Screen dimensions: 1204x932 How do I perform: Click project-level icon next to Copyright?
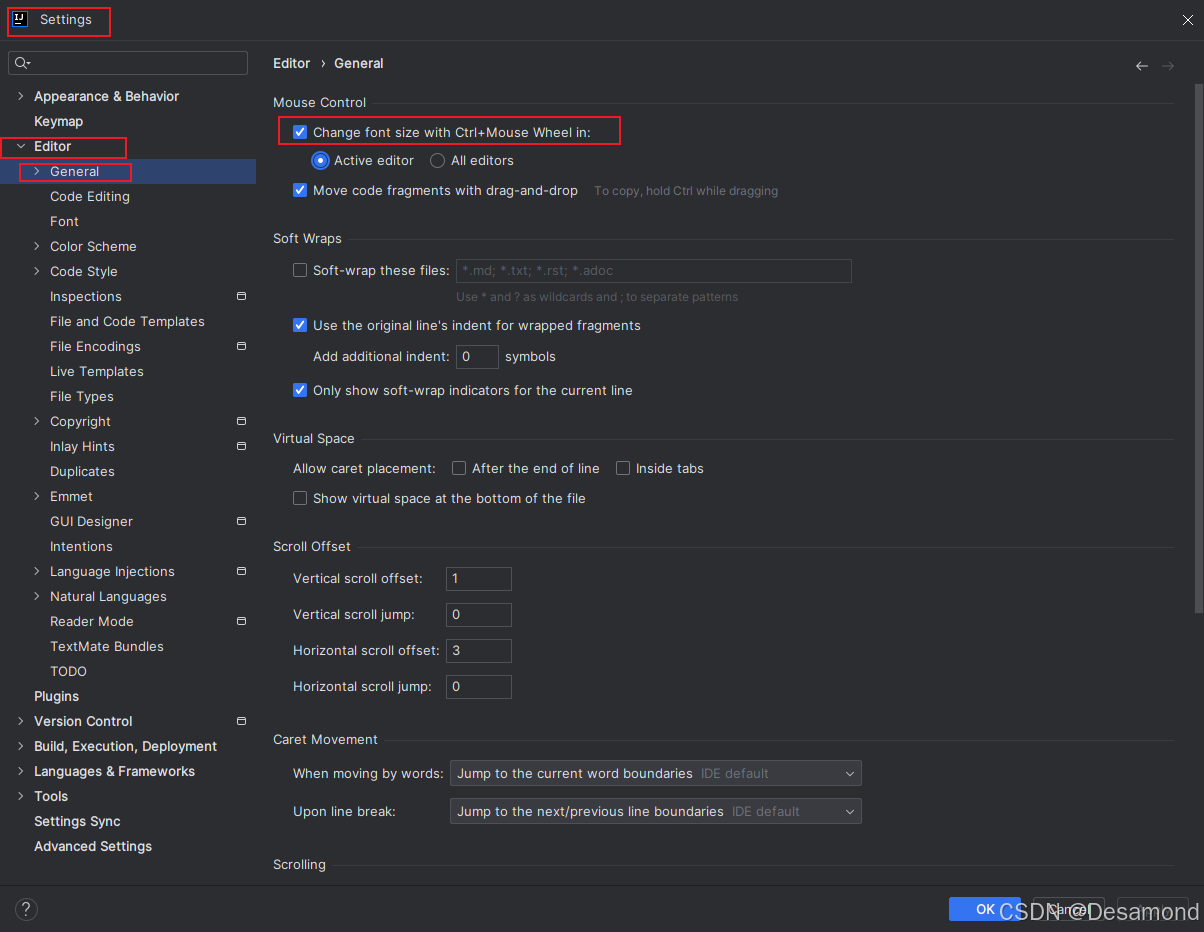[x=241, y=421]
